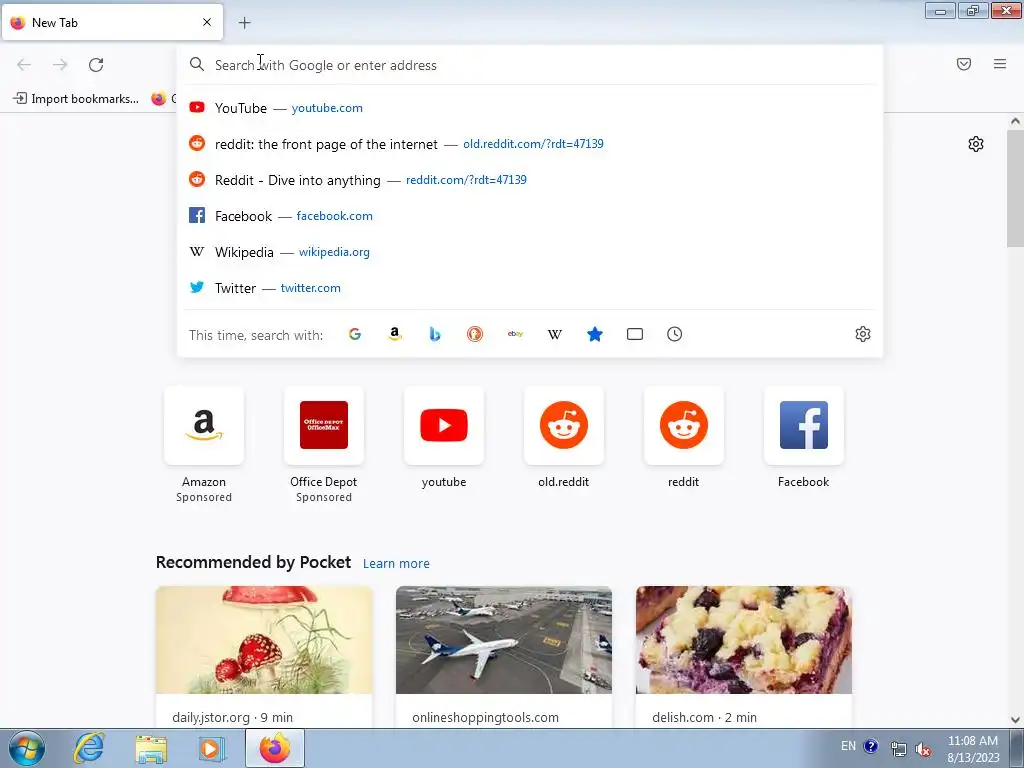1024x768 pixels.
Task: Focus the search or address field
Action: coord(530,65)
